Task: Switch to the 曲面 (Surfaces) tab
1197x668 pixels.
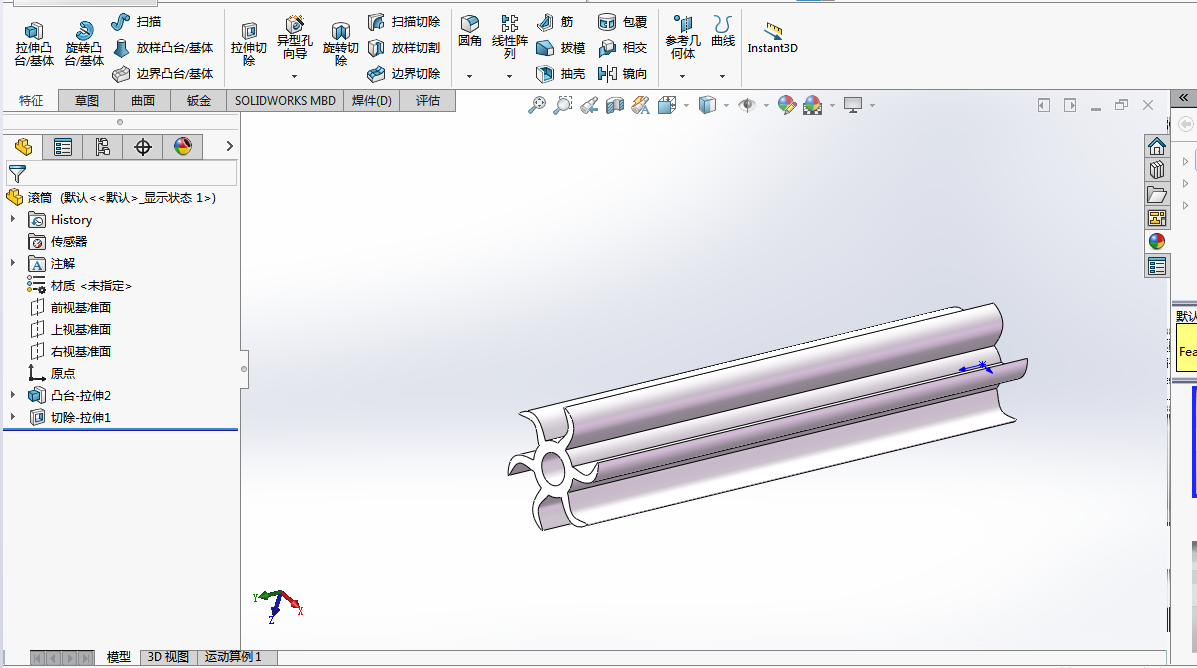Action: click(143, 101)
